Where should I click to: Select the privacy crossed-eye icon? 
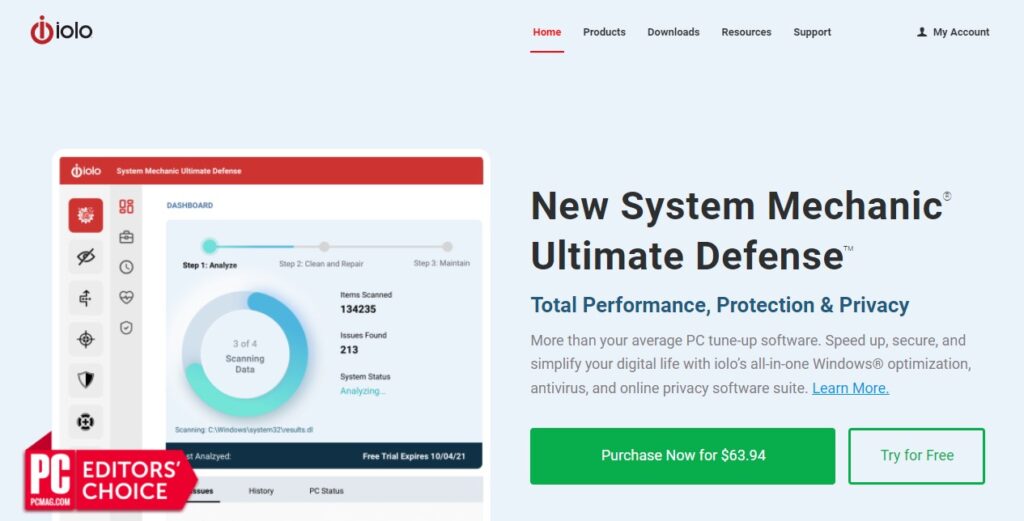click(86, 257)
